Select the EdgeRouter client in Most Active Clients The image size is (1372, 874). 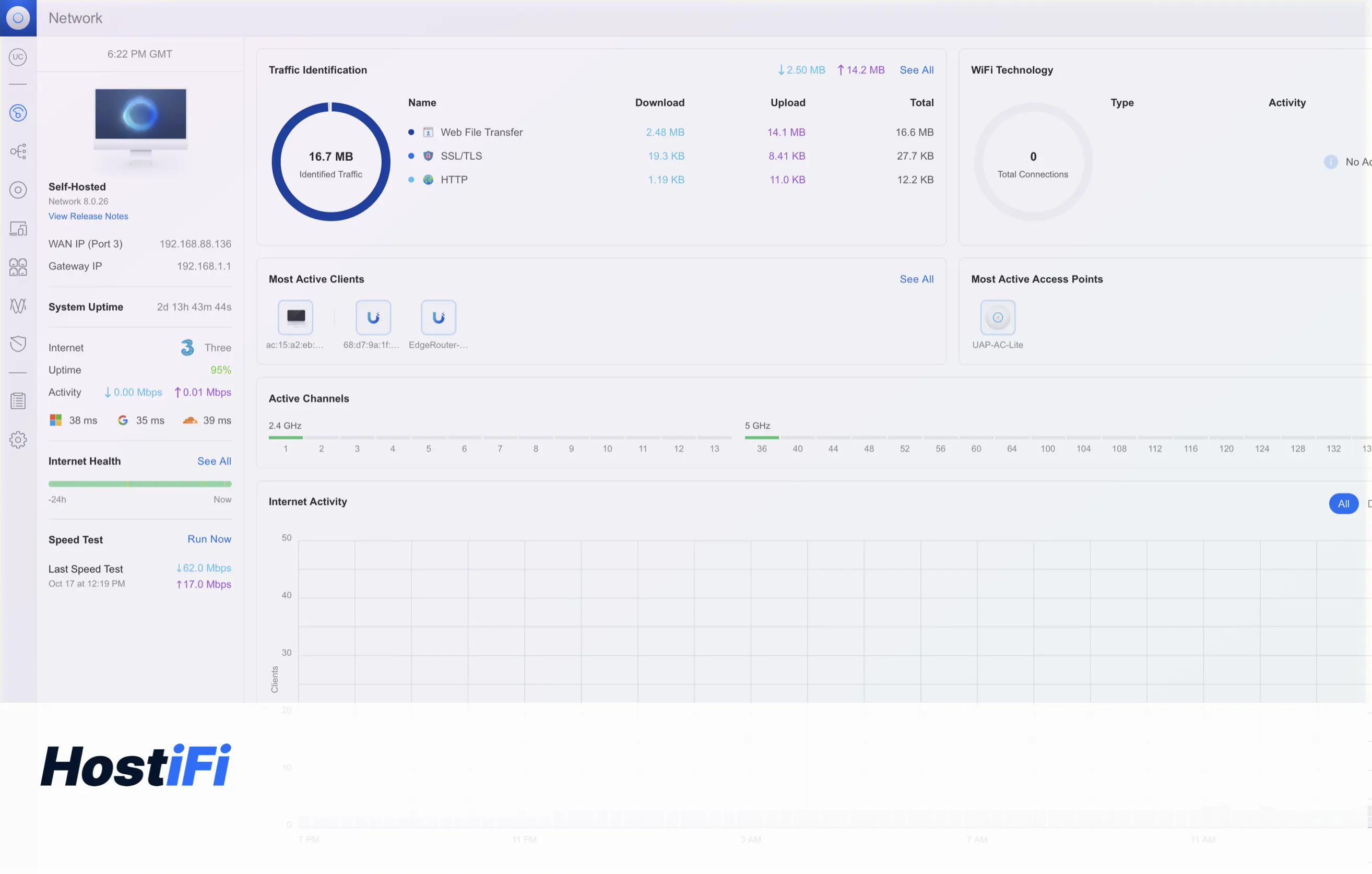tap(437, 317)
